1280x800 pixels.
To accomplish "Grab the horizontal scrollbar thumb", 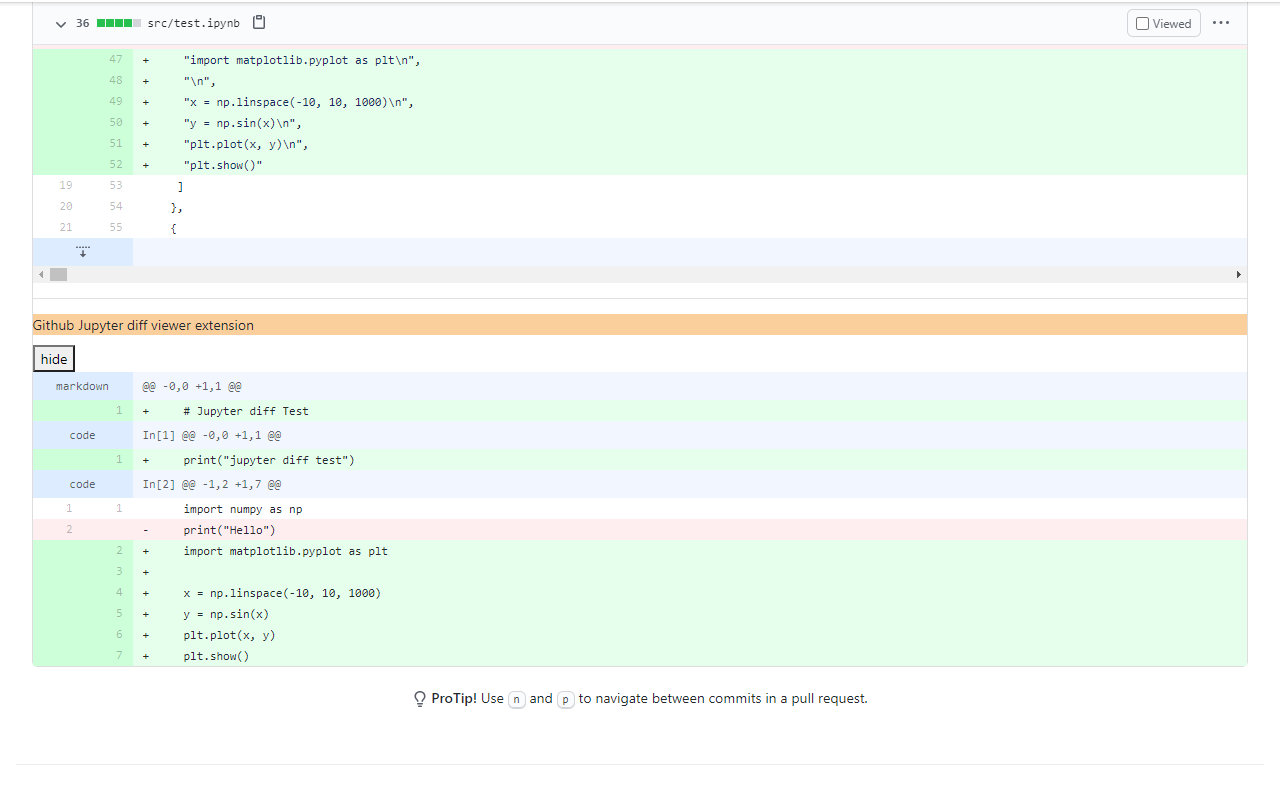I will [x=58, y=274].
